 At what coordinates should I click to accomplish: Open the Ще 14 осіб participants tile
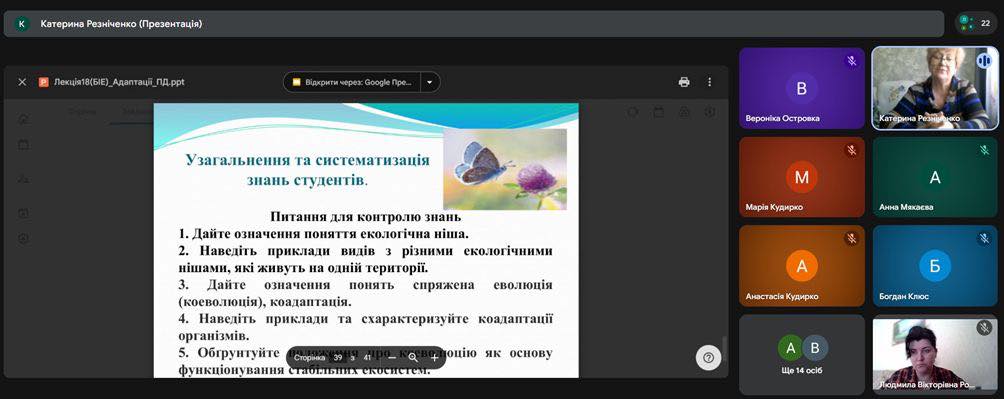802,355
